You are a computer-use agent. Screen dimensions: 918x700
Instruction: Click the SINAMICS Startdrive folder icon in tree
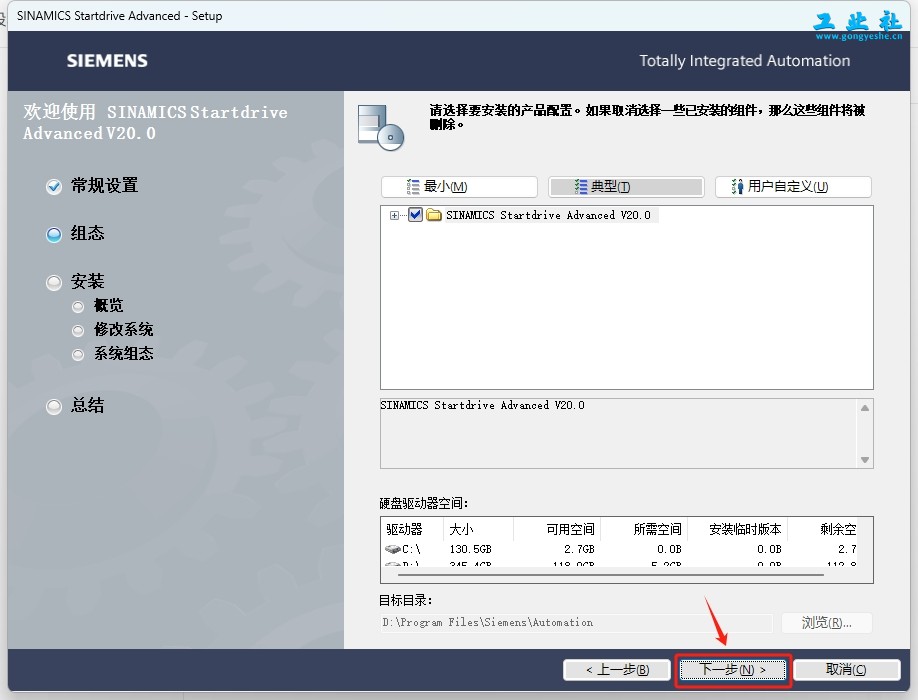pyautogui.click(x=434, y=215)
